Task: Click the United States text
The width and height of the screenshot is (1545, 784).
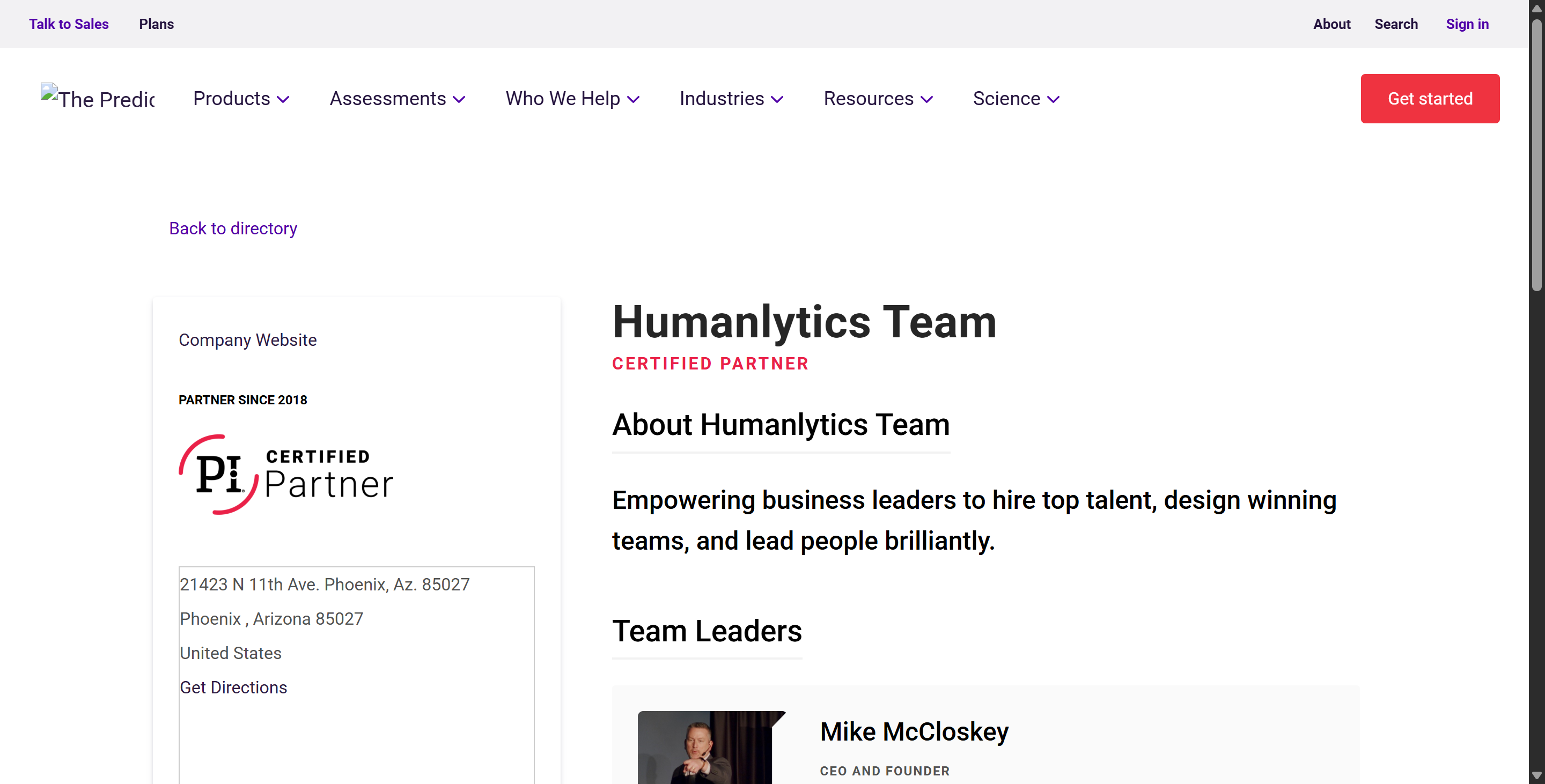Action: (230, 653)
